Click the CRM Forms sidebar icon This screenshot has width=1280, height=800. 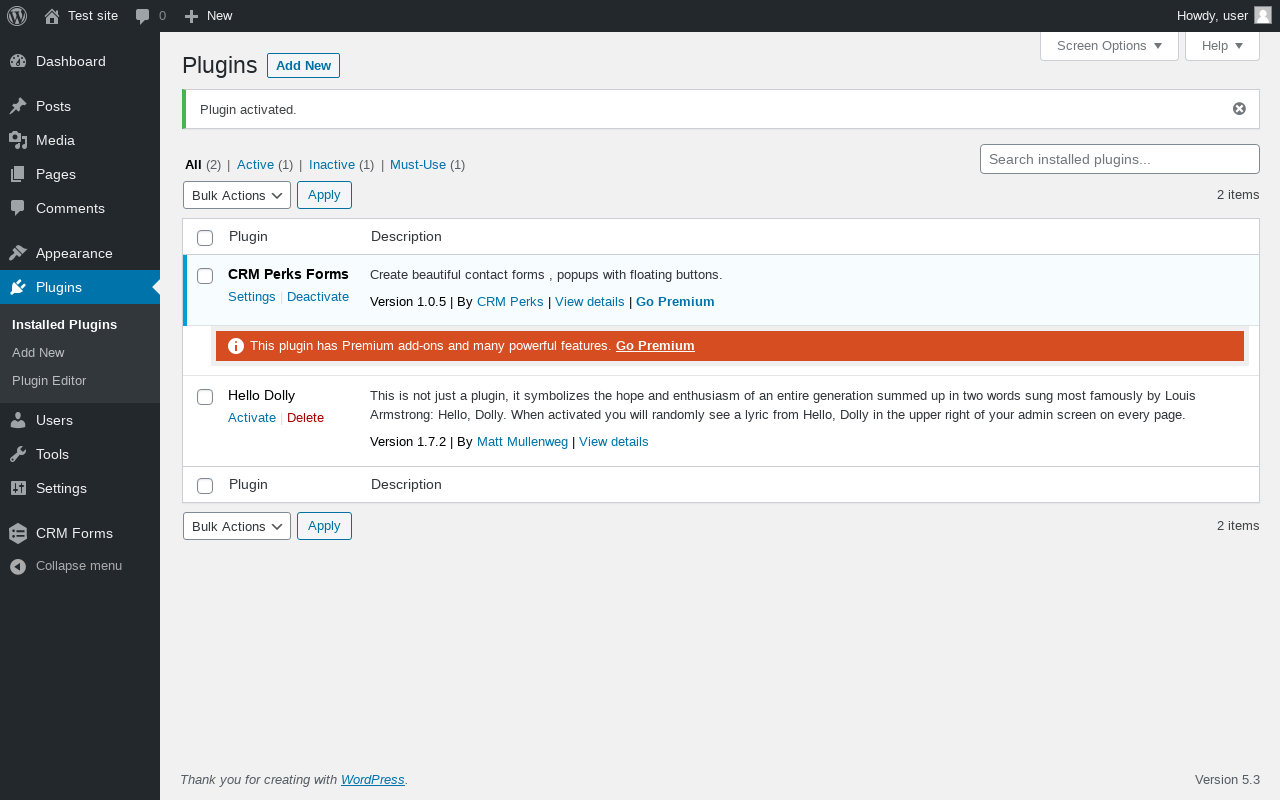point(18,533)
